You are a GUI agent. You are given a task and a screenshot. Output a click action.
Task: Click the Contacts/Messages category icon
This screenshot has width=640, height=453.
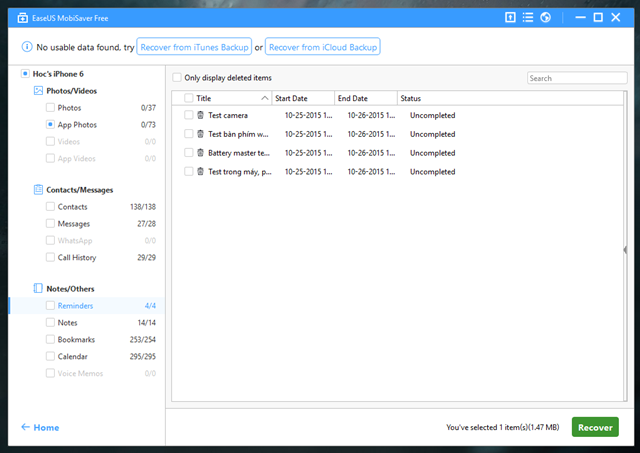pyautogui.click(x=38, y=189)
